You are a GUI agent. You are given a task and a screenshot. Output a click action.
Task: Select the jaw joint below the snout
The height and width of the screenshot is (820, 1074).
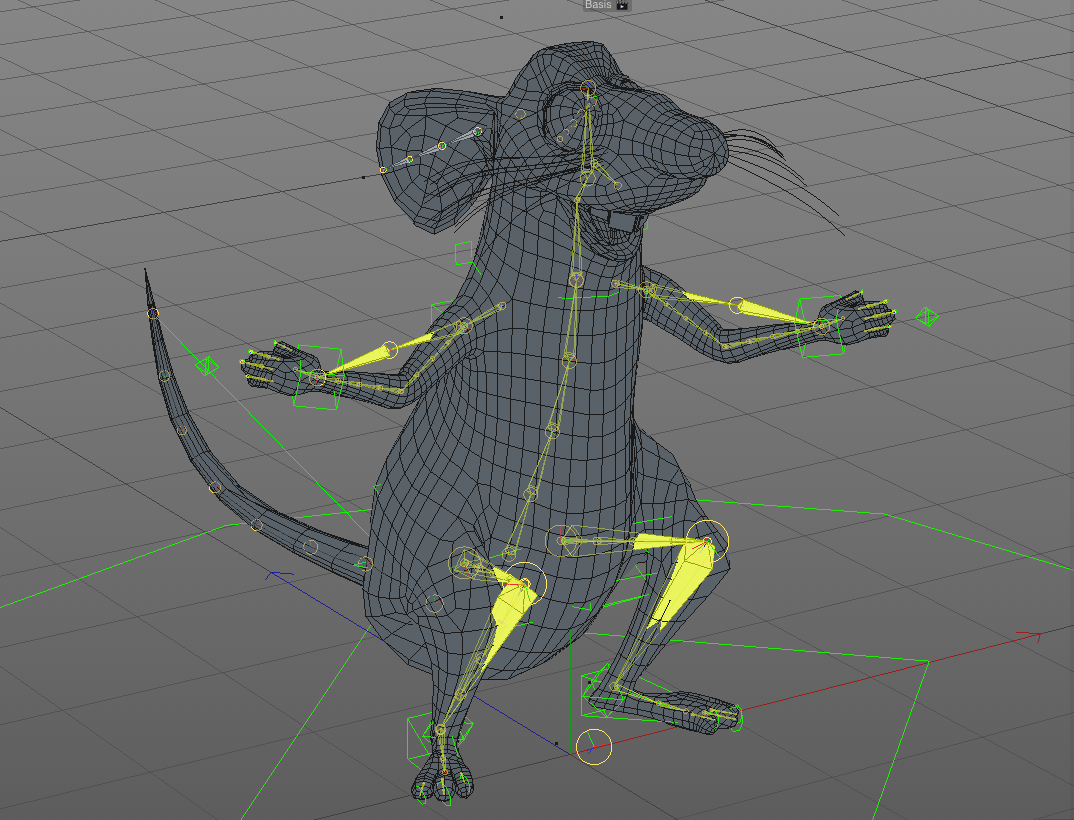618,186
